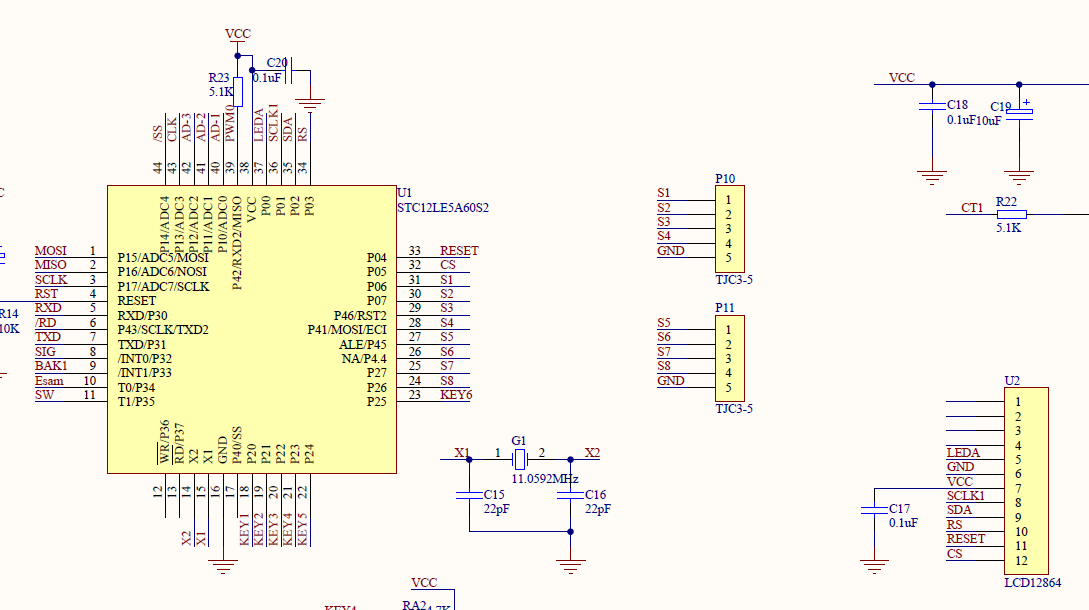Select the /INT0/P32 pin name
The image size is (1089, 610).
pos(144,359)
